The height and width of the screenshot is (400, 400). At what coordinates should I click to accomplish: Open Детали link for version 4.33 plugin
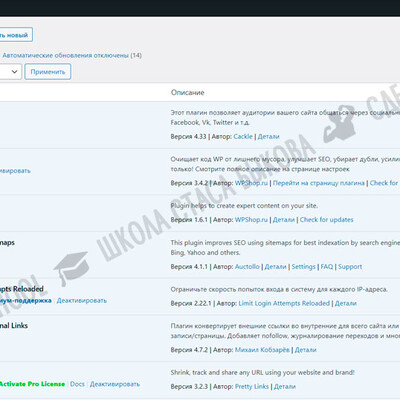coord(269,136)
